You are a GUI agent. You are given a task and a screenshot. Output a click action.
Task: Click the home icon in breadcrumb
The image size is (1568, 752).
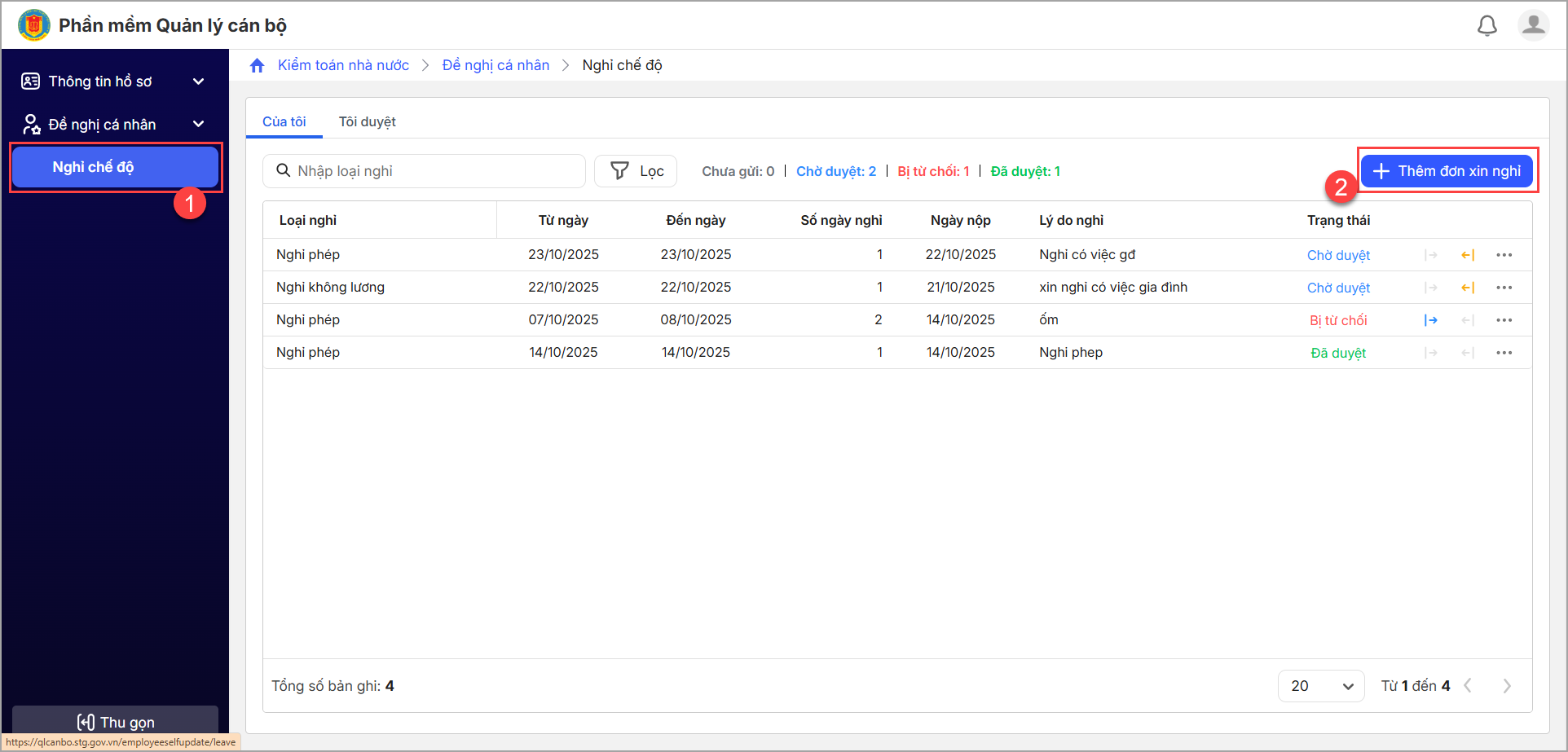click(258, 66)
